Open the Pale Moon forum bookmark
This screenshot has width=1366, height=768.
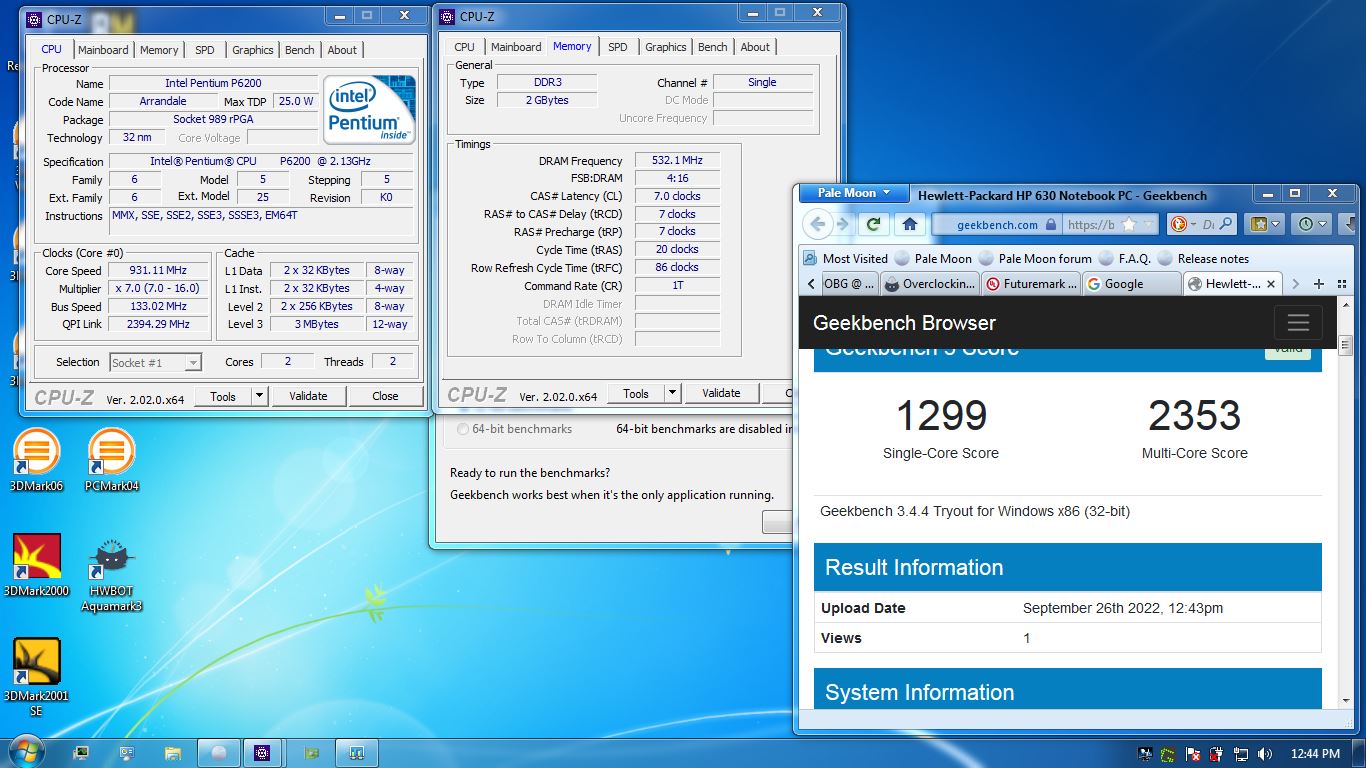1035,258
